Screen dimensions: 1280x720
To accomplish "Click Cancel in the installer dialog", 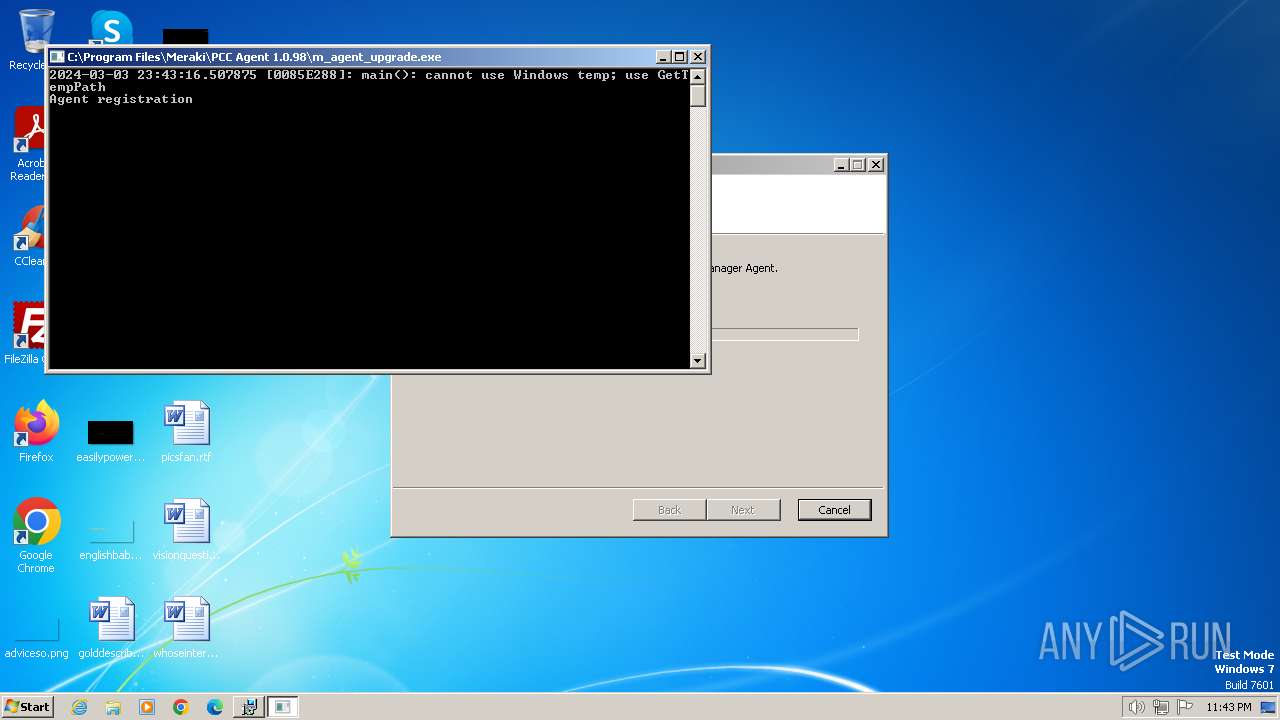I will [834, 510].
